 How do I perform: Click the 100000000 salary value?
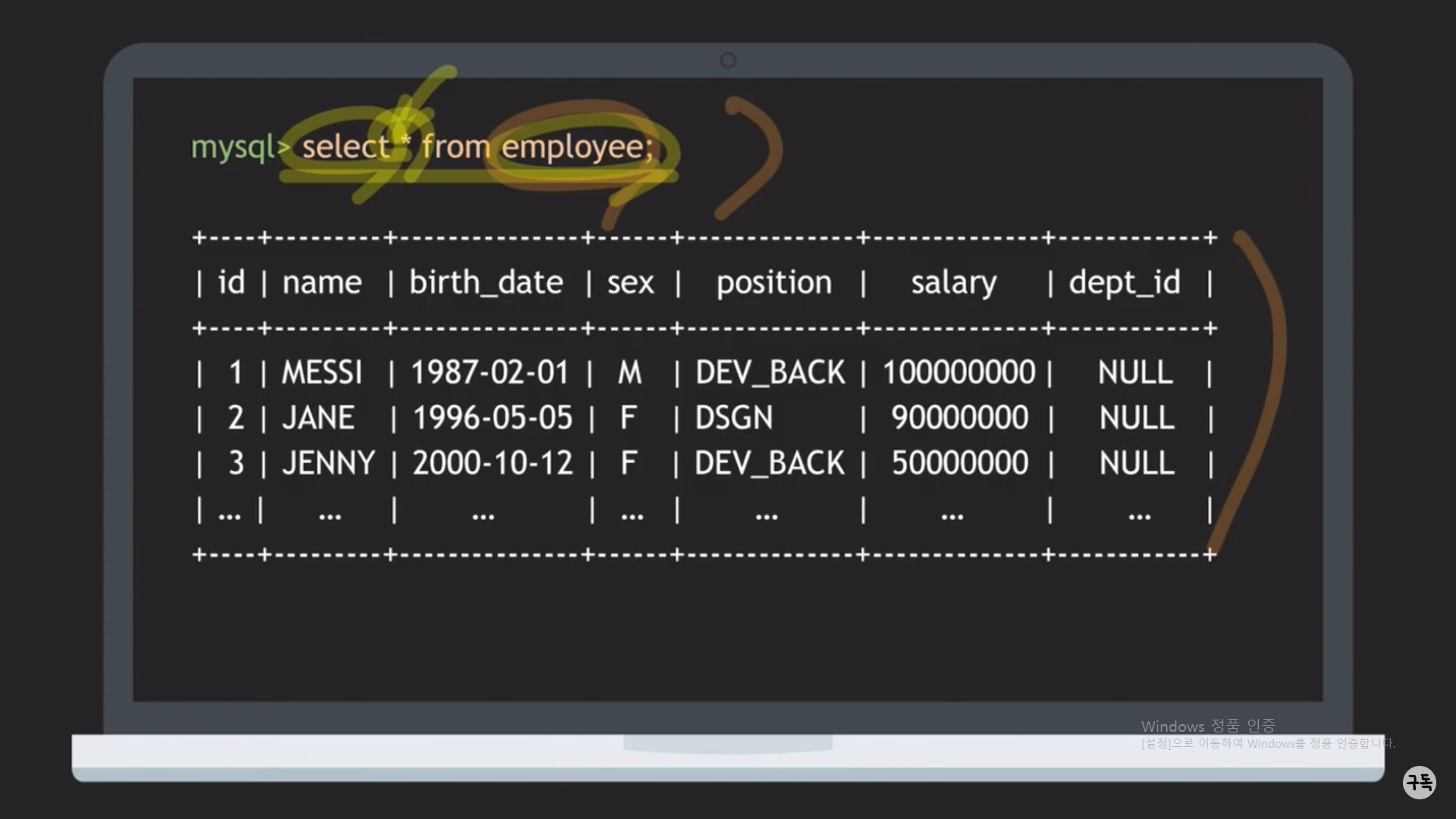click(x=959, y=372)
